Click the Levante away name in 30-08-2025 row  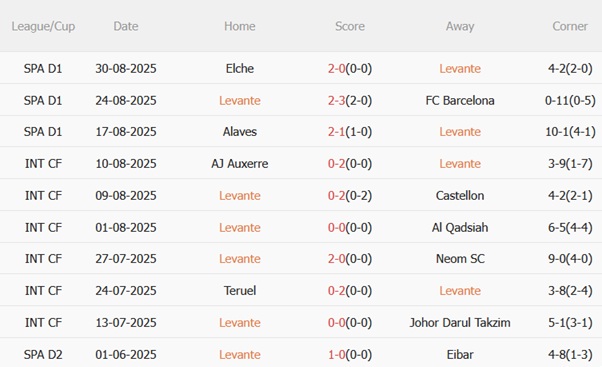(460, 69)
